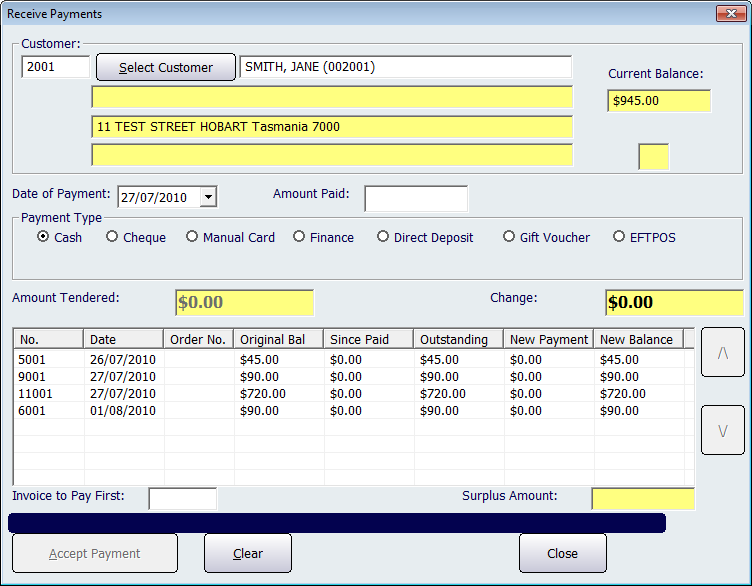Move invoice down with the V button
The height and width of the screenshot is (586, 752).
tap(723, 430)
